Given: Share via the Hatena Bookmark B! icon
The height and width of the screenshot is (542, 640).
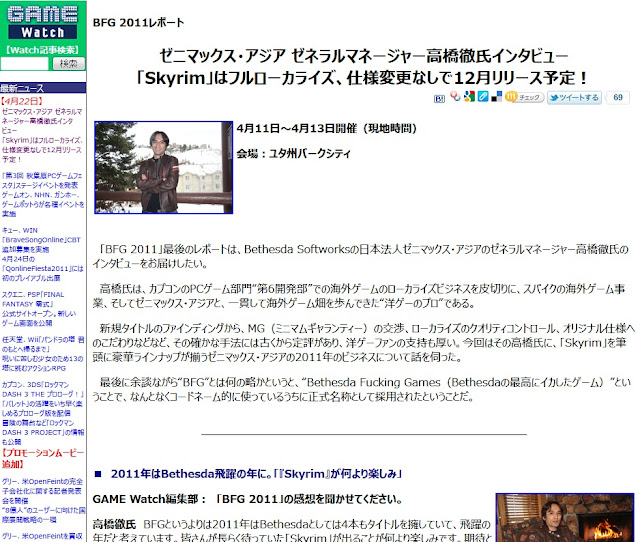Looking at the screenshot, I should [x=439, y=99].
